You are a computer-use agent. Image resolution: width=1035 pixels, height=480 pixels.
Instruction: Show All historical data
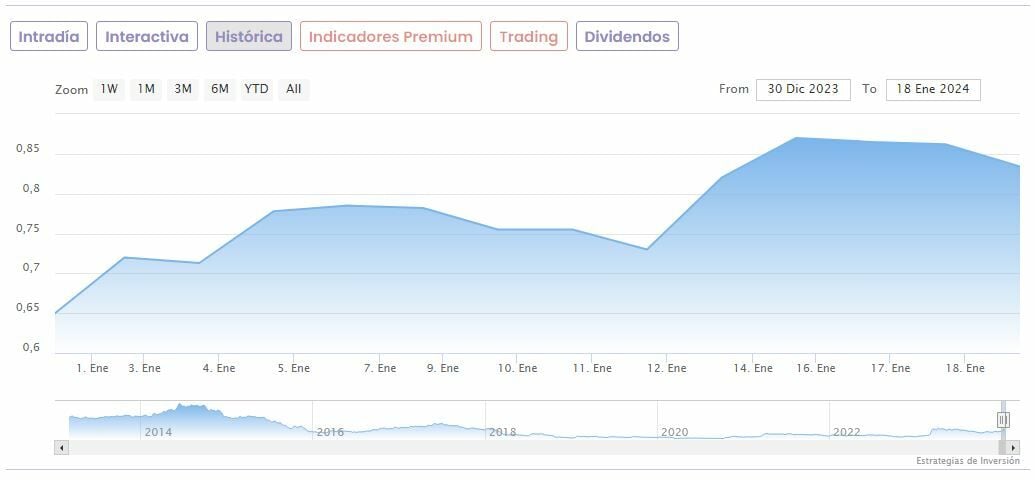(x=293, y=89)
